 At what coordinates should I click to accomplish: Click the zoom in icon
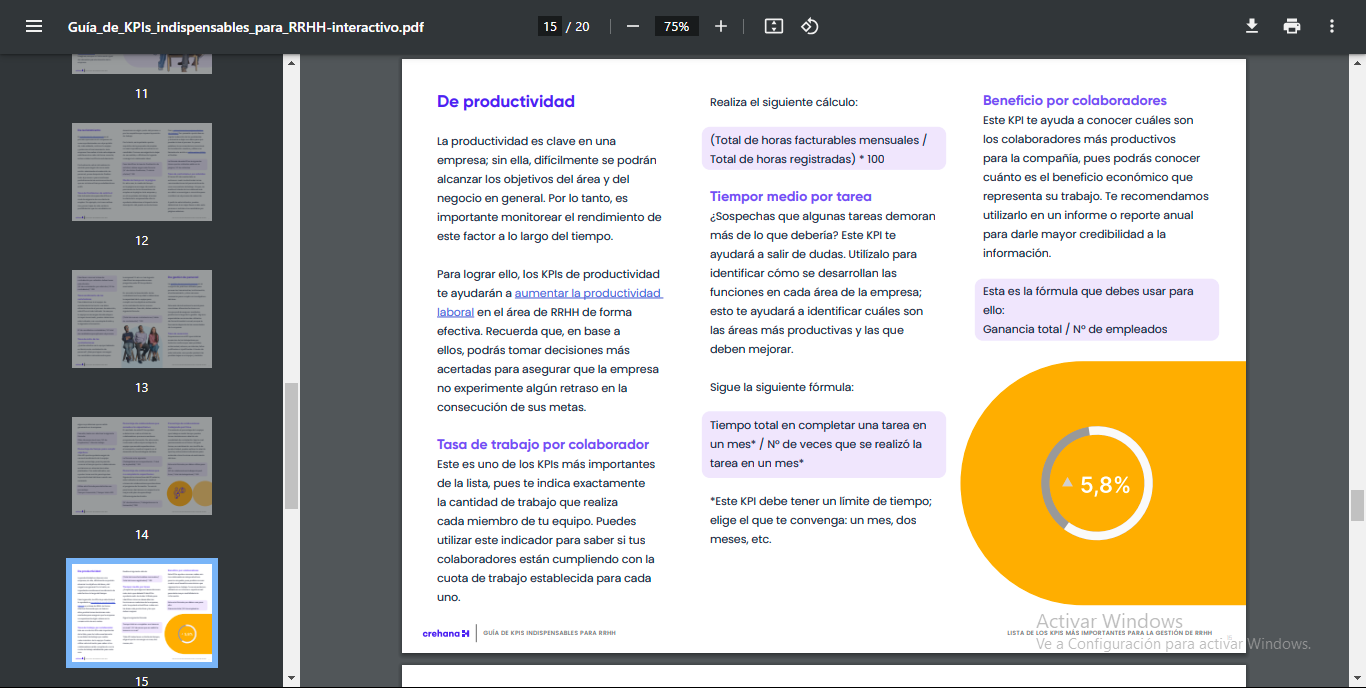click(721, 27)
